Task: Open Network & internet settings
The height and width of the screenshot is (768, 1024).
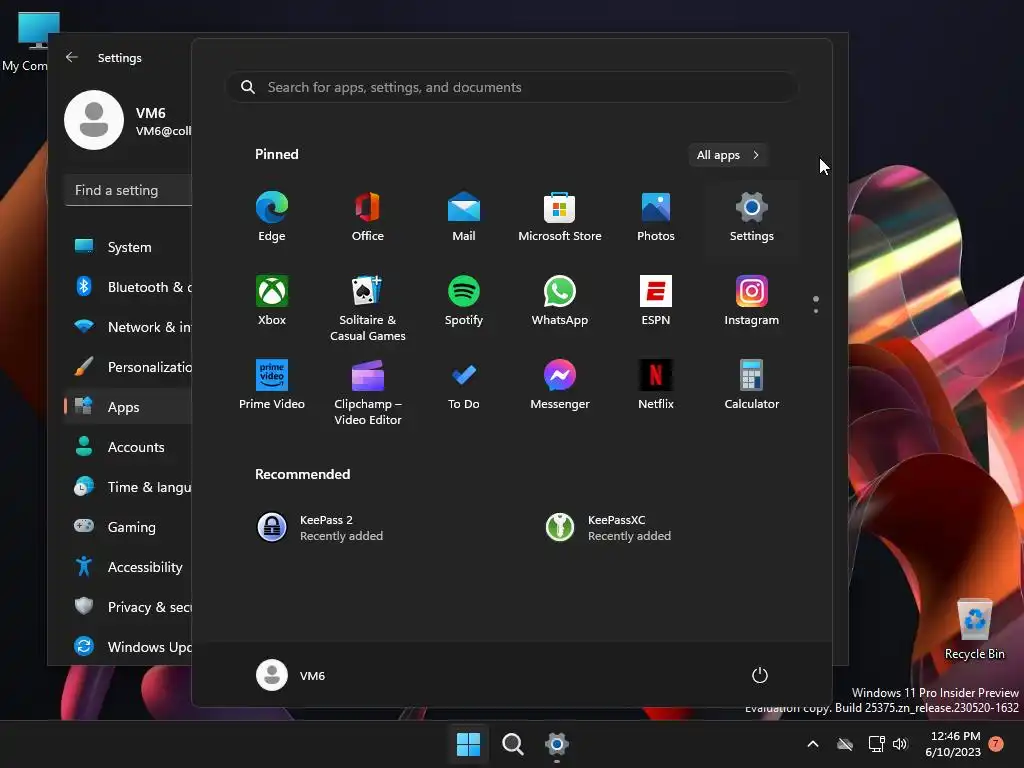Action: point(129,327)
